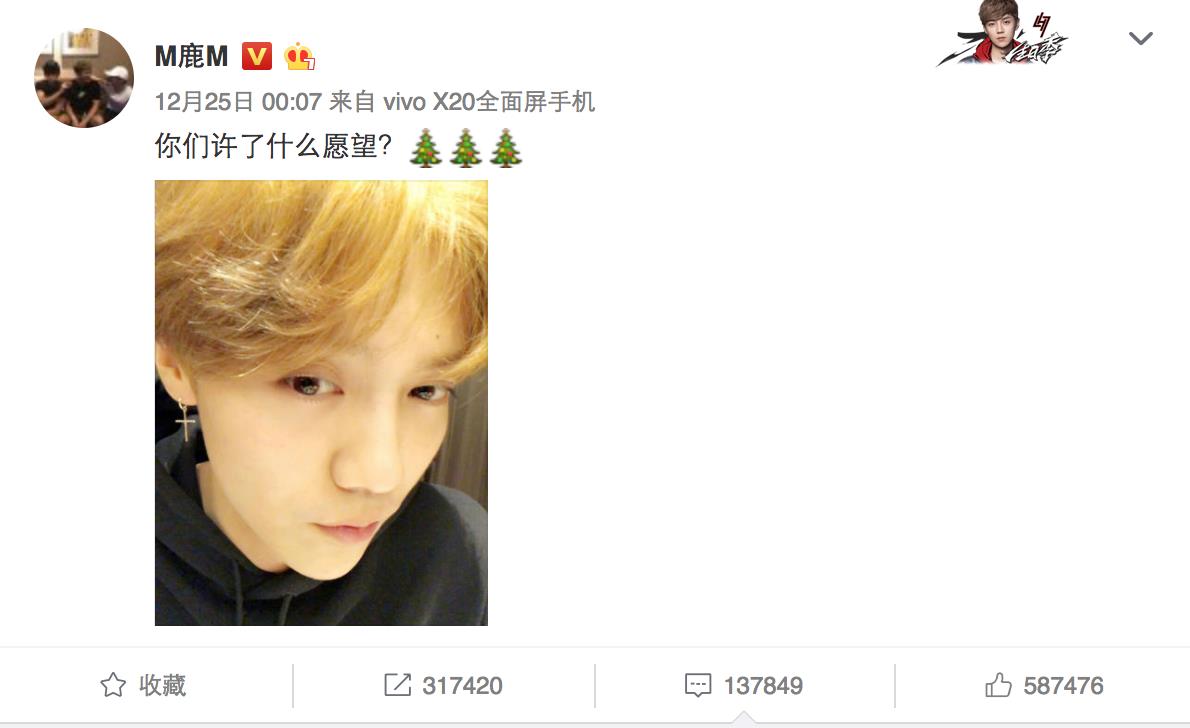
Task: Click the vivo X20全面屏手机 source link
Action: tap(489, 102)
